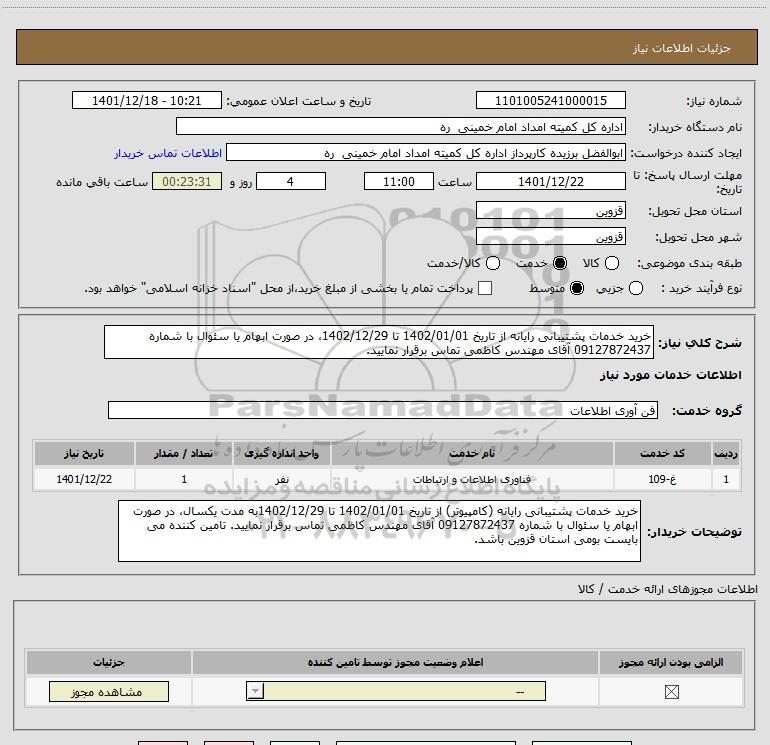
Task: Click اطلاعات مجوزهای ارائه خدمت / کالا heading
Action: [x=668, y=589]
